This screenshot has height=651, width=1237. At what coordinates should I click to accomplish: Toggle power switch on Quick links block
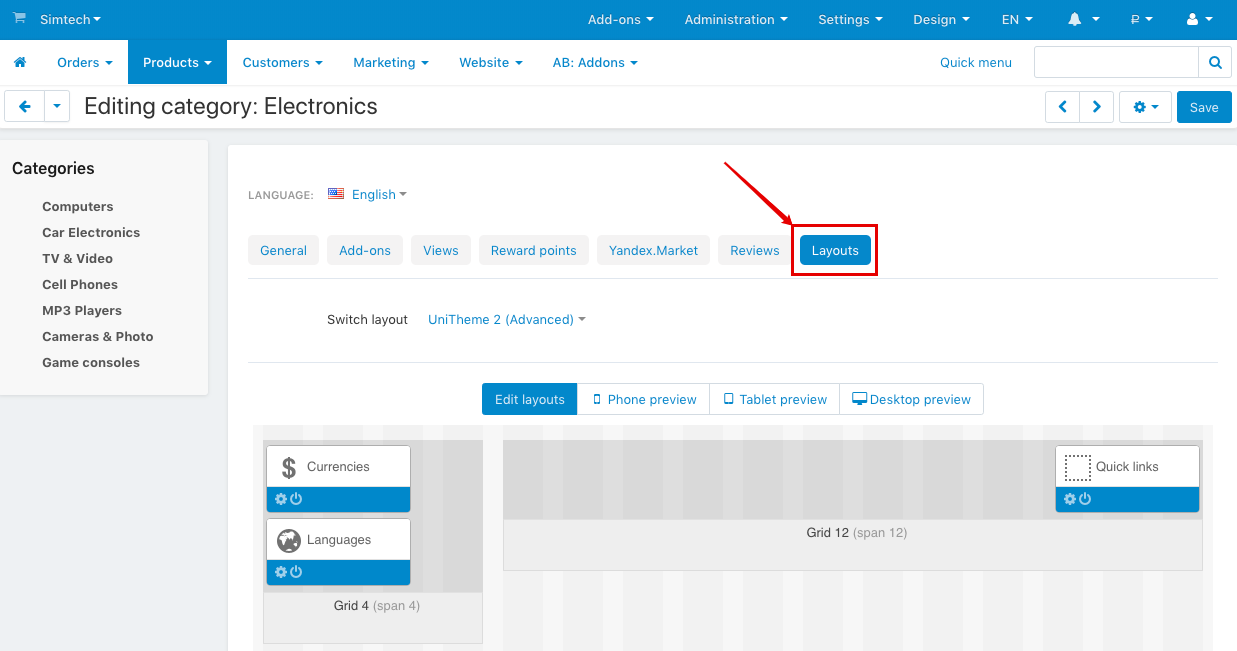(1085, 499)
